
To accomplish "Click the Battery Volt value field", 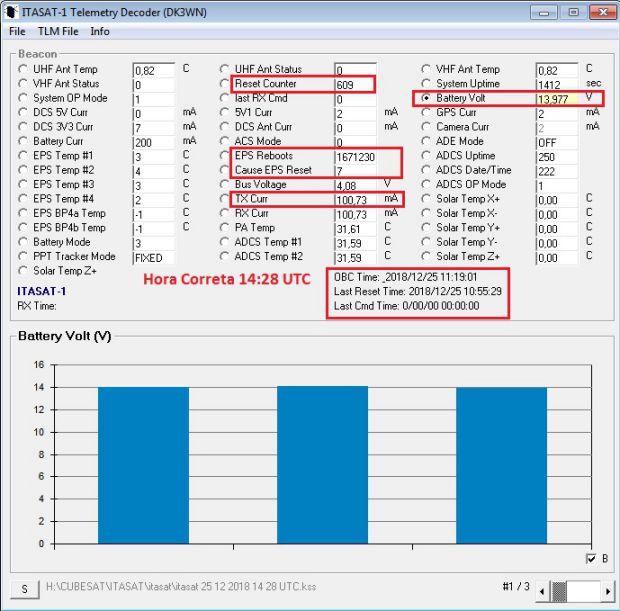I will [x=557, y=99].
